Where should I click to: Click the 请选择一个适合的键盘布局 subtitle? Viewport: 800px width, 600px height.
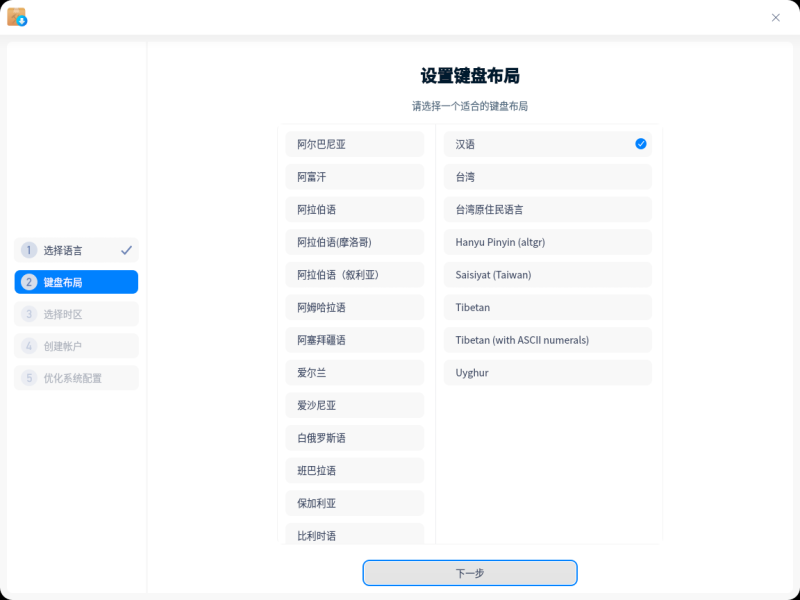click(x=470, y=106)
